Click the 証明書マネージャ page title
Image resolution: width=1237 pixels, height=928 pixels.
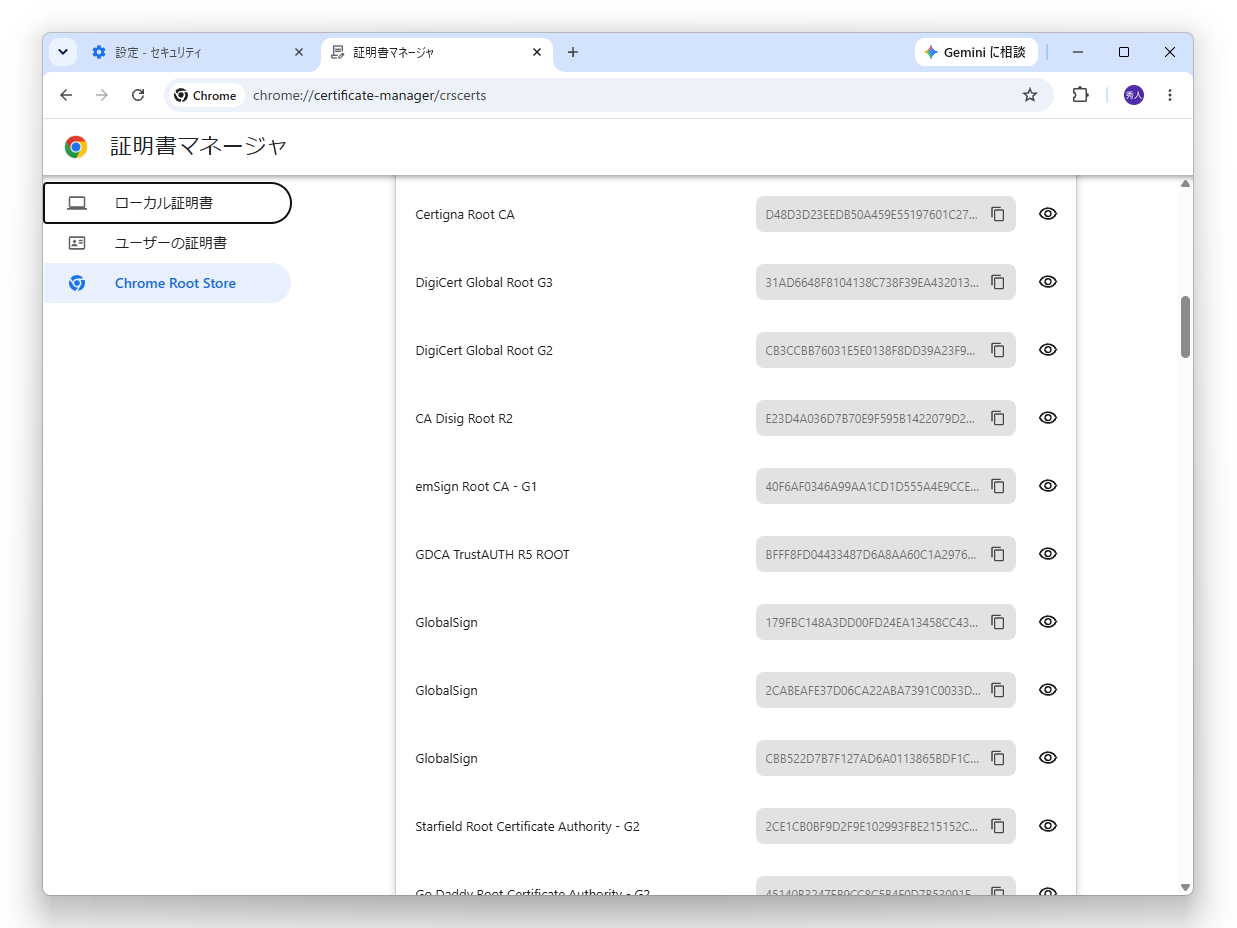tap(199, 146)
